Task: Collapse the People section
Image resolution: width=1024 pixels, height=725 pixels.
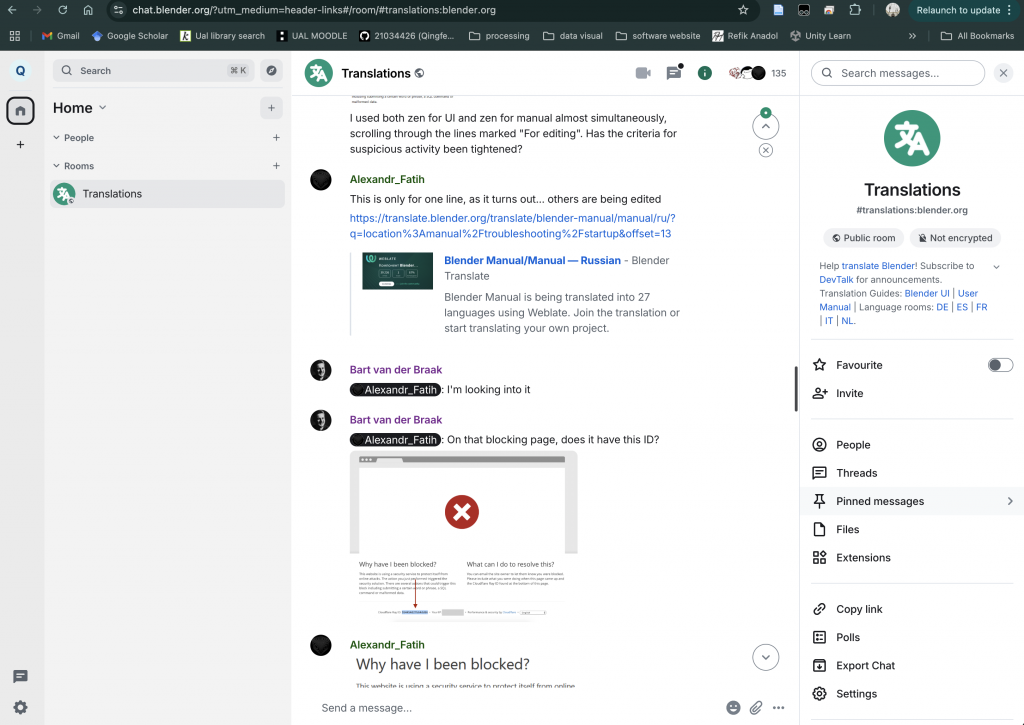Action: pos(56,138)
